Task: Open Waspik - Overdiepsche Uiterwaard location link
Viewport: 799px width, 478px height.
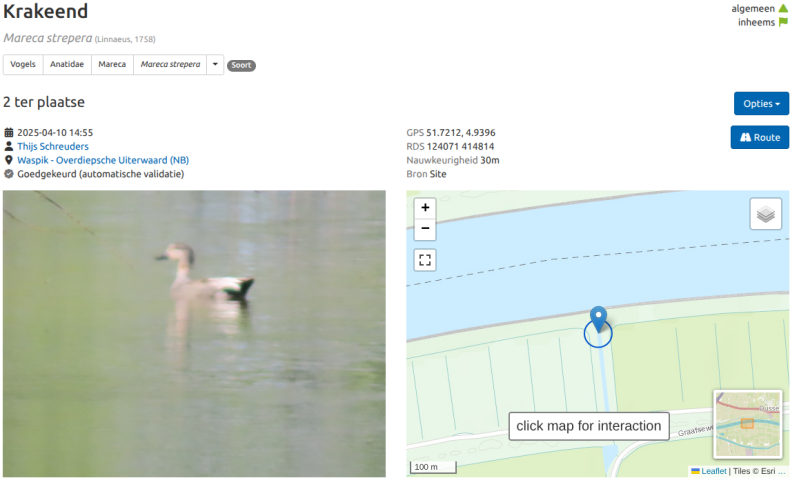Action: pos(103,160)
